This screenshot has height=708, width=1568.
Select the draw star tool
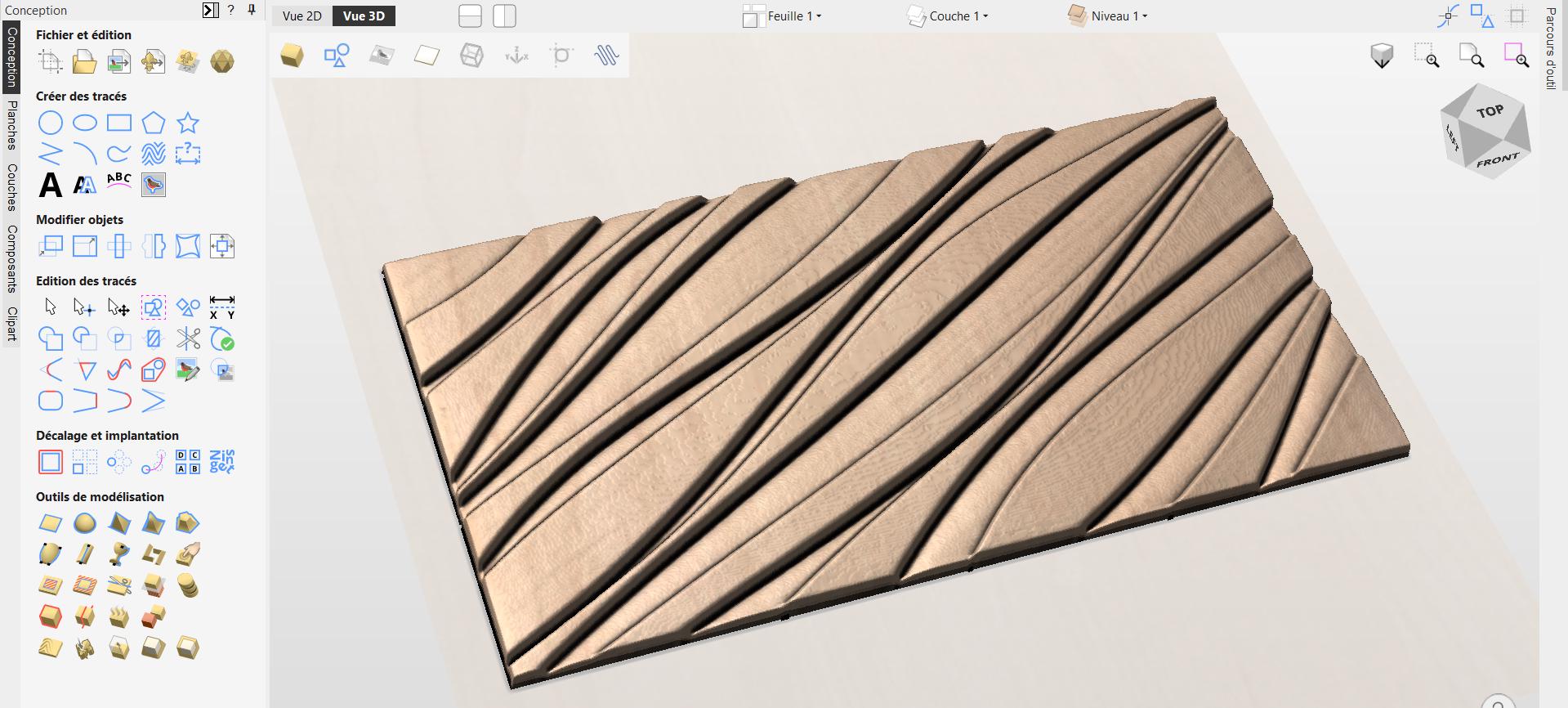click(188, 123)
